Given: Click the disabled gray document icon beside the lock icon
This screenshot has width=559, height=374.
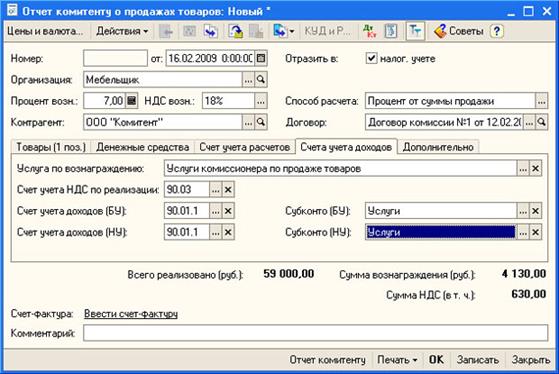Looking at the screenshot, I should [x=256, y=31].
